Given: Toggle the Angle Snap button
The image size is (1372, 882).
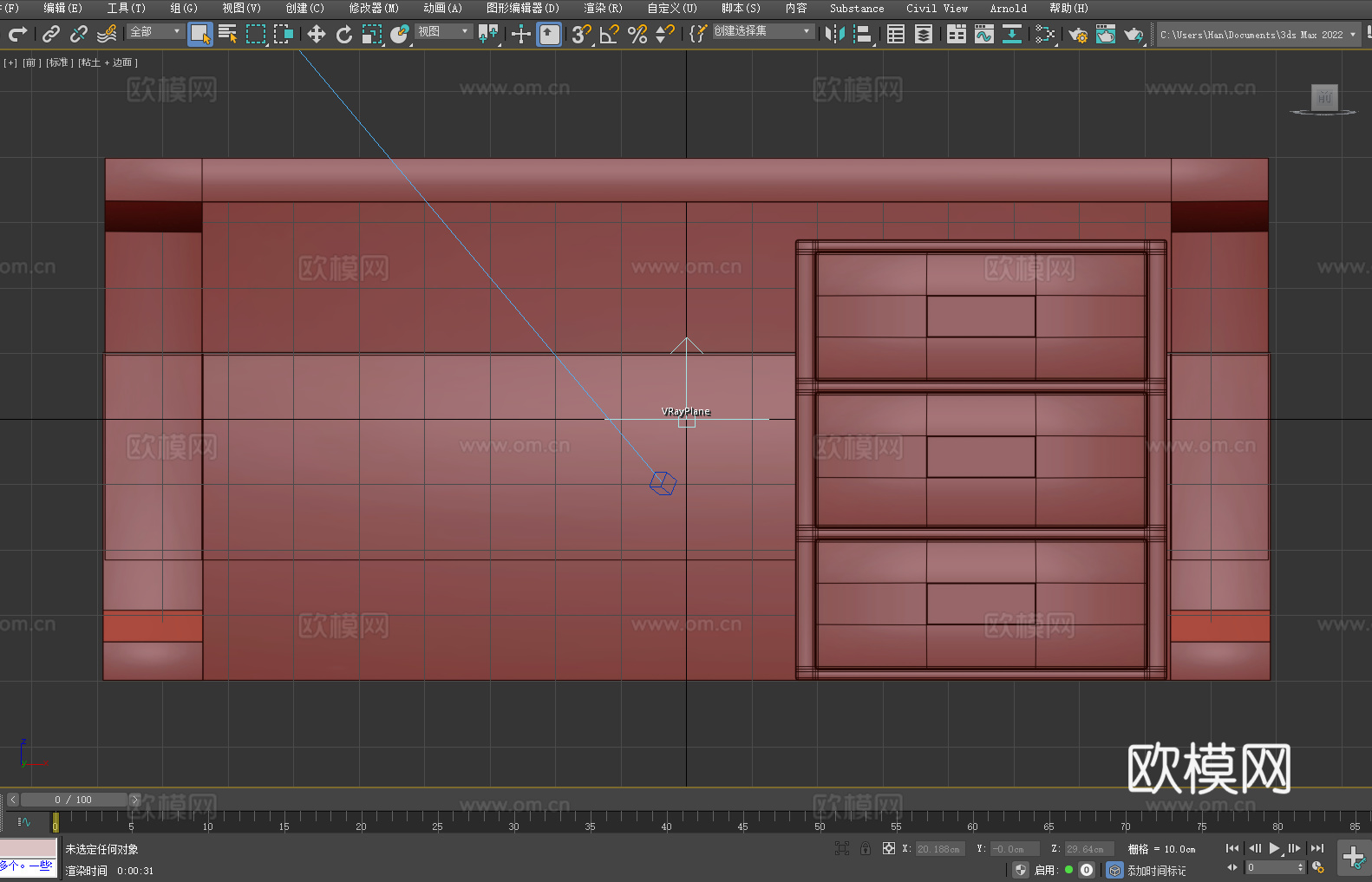Looking at the screenshot, I should [610, 34].
